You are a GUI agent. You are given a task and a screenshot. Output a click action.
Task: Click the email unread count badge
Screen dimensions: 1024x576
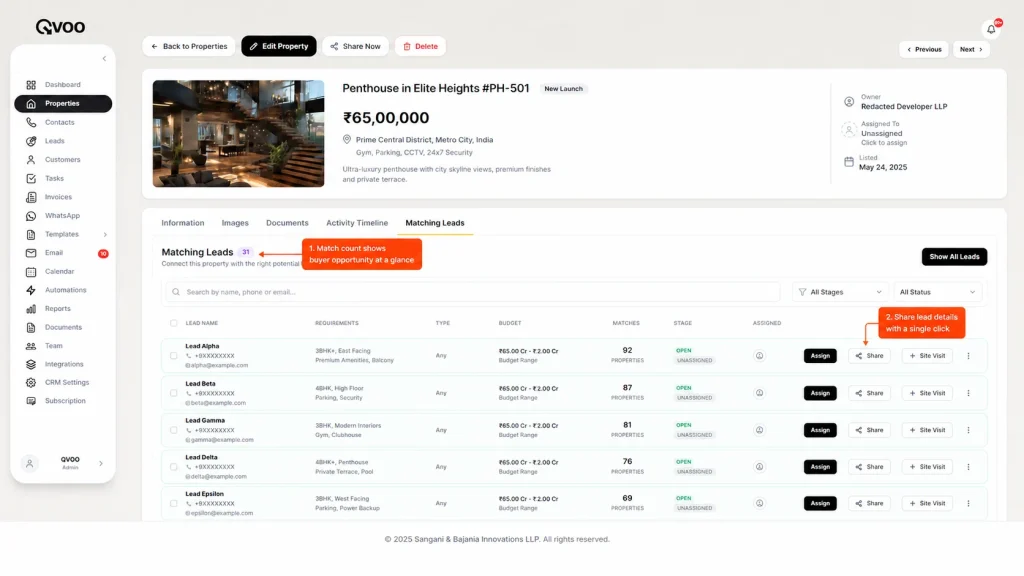tap(103, 253)
